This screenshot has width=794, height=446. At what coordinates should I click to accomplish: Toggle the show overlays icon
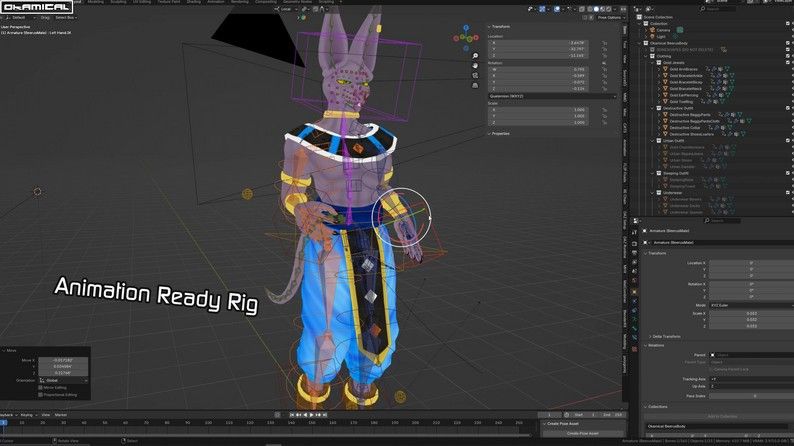tap(557, 9)
